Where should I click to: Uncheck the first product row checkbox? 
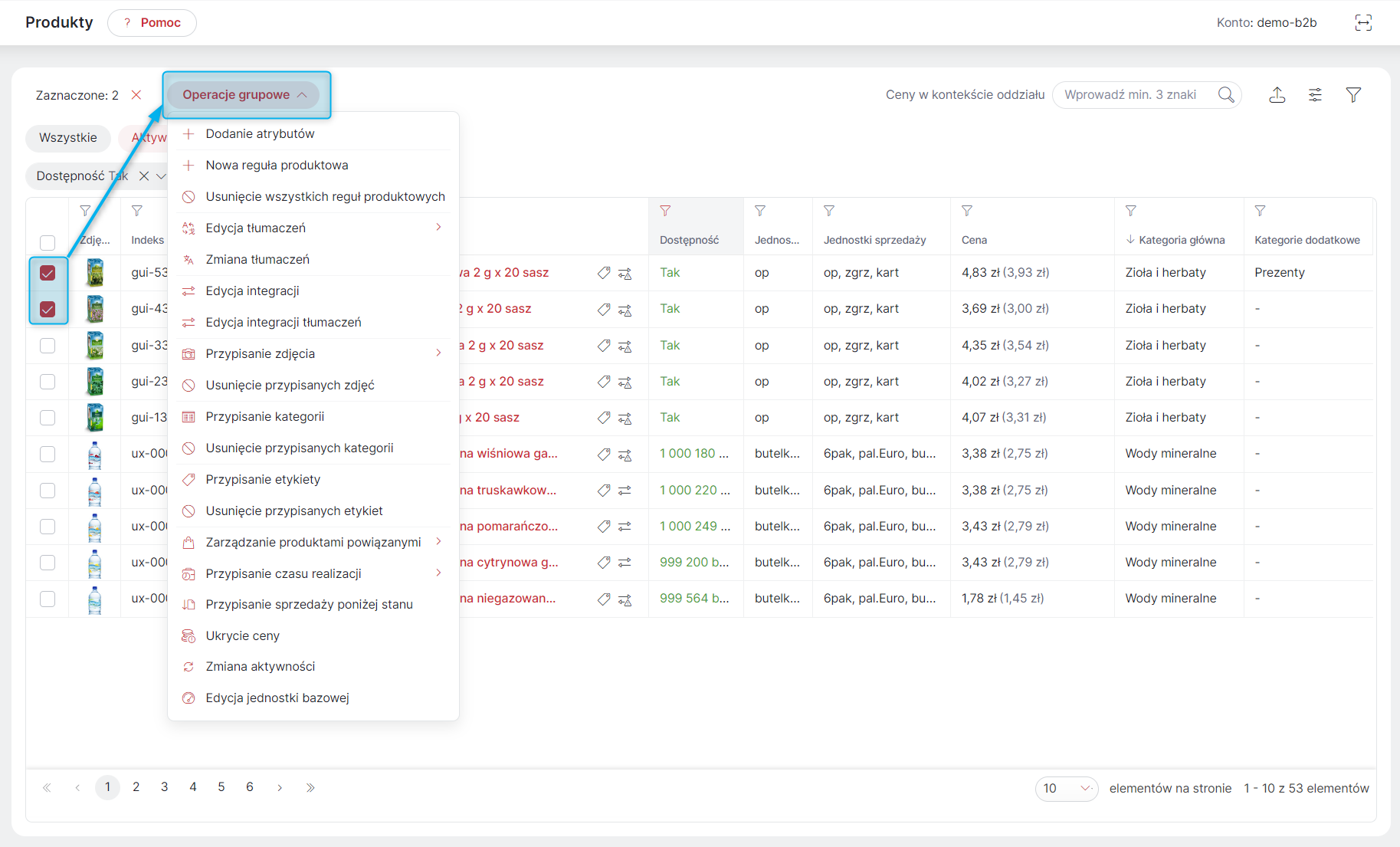click(x=48, y=273)
